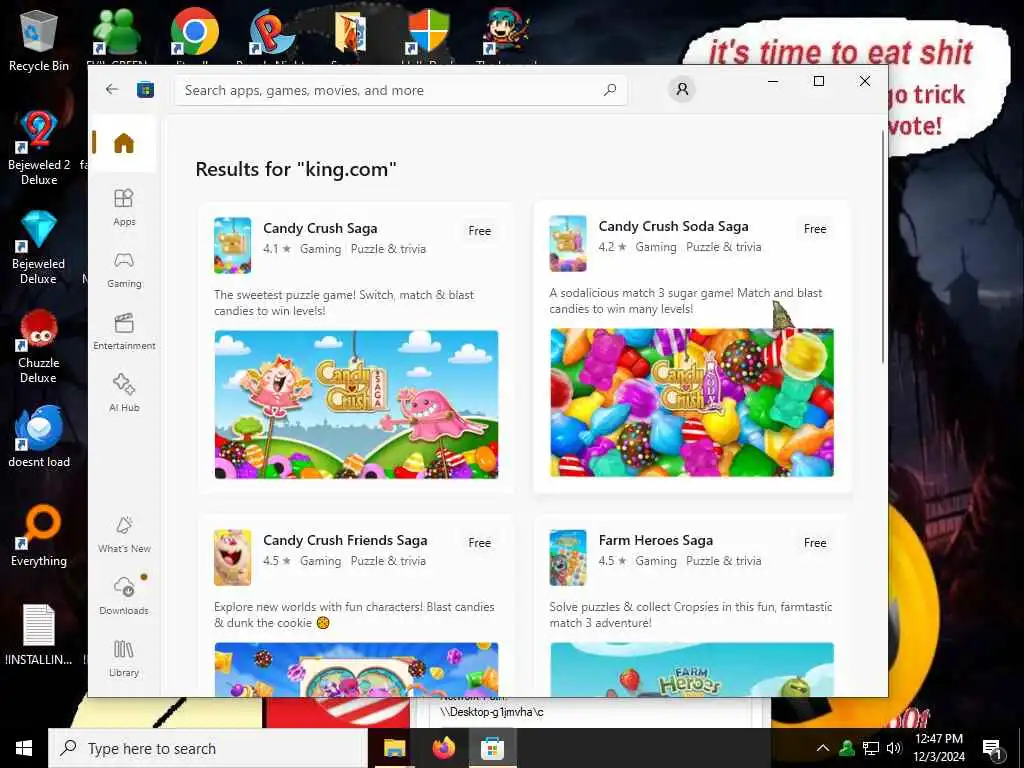
Task: Open the Candy Crush Friends Saga title
Action: pos(345,540)
